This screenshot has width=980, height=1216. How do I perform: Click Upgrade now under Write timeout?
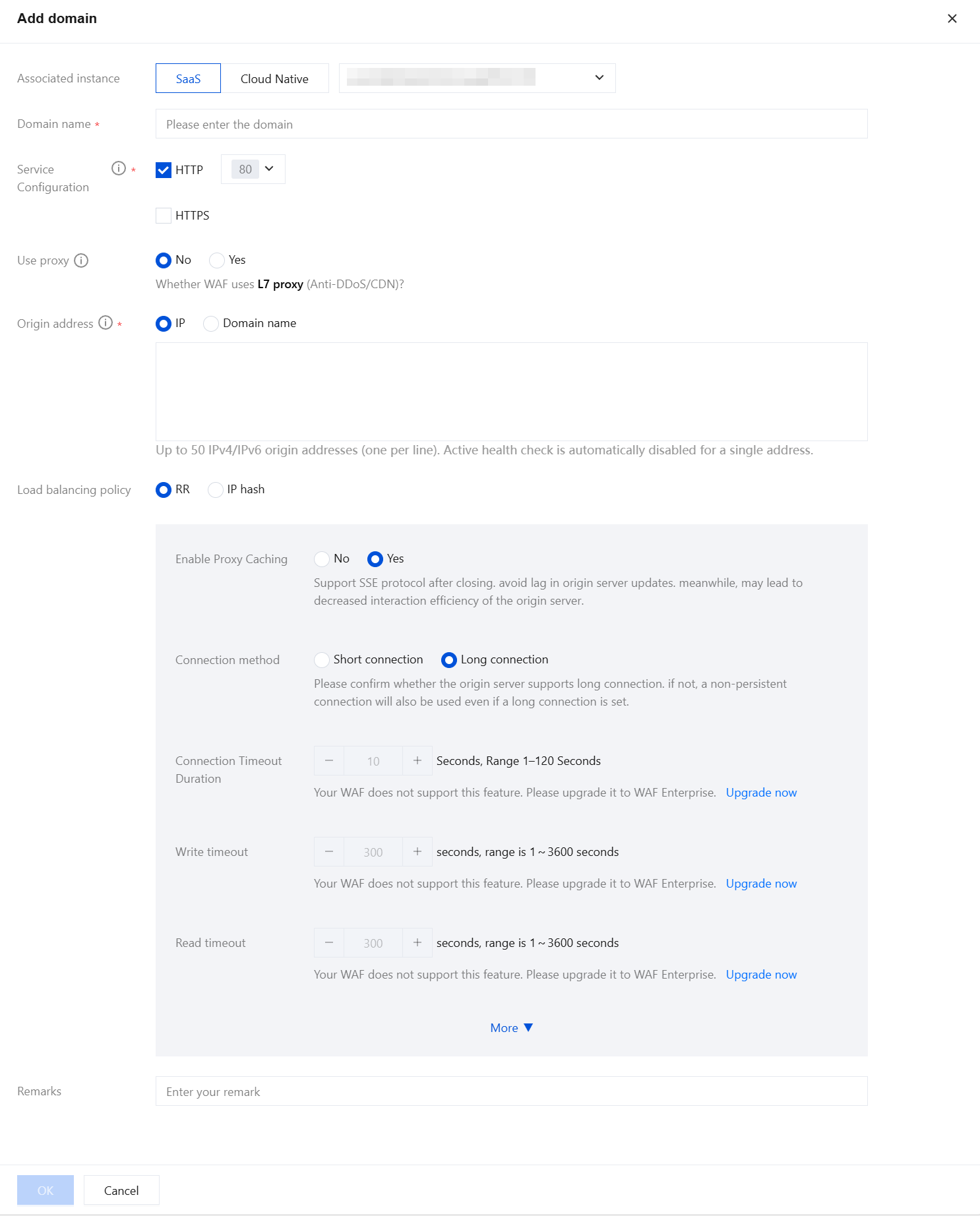(x=761, y=884)
